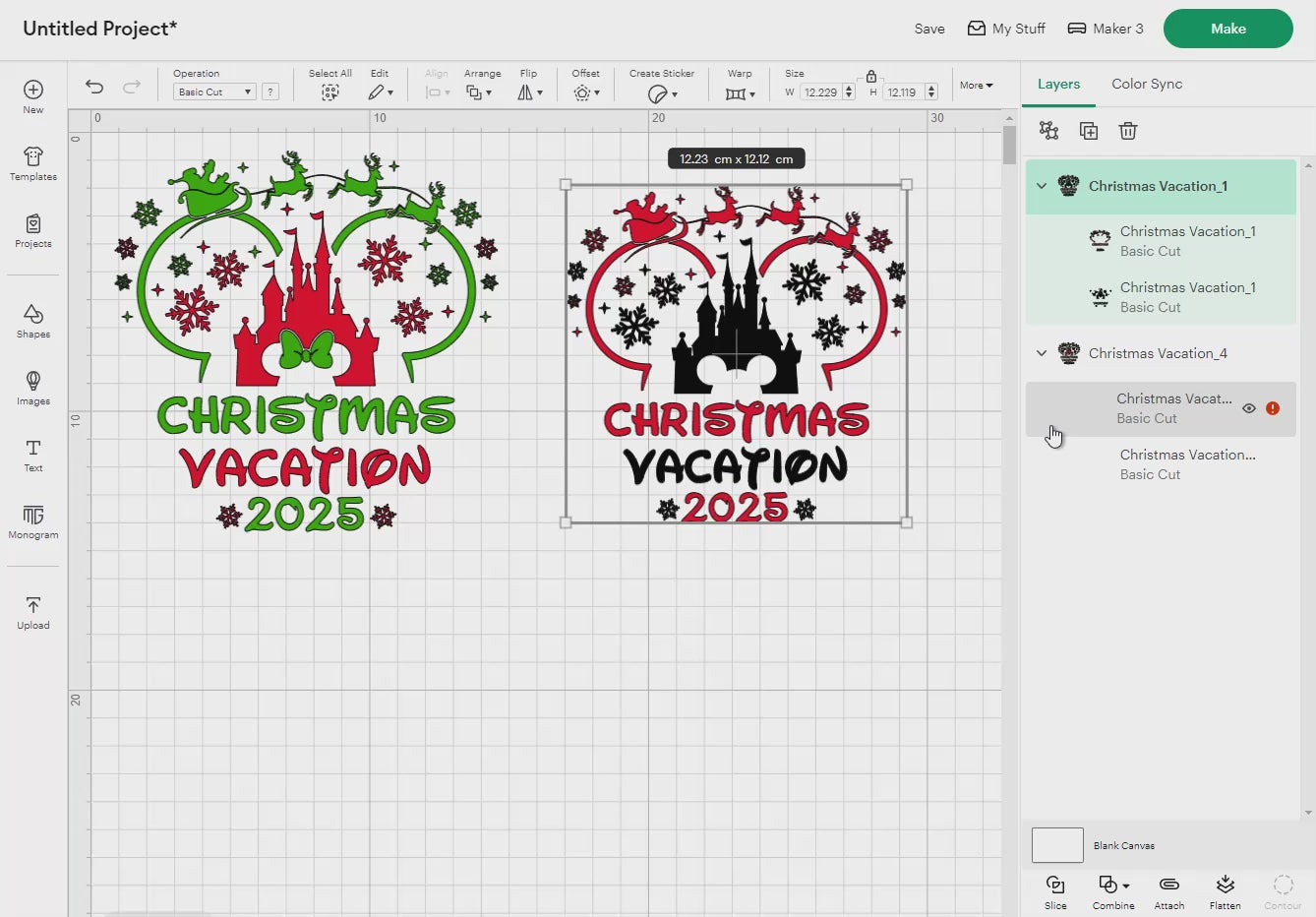Click the Slice tool
This screenshot has width=1316, height=917.
coord(1055,892)
